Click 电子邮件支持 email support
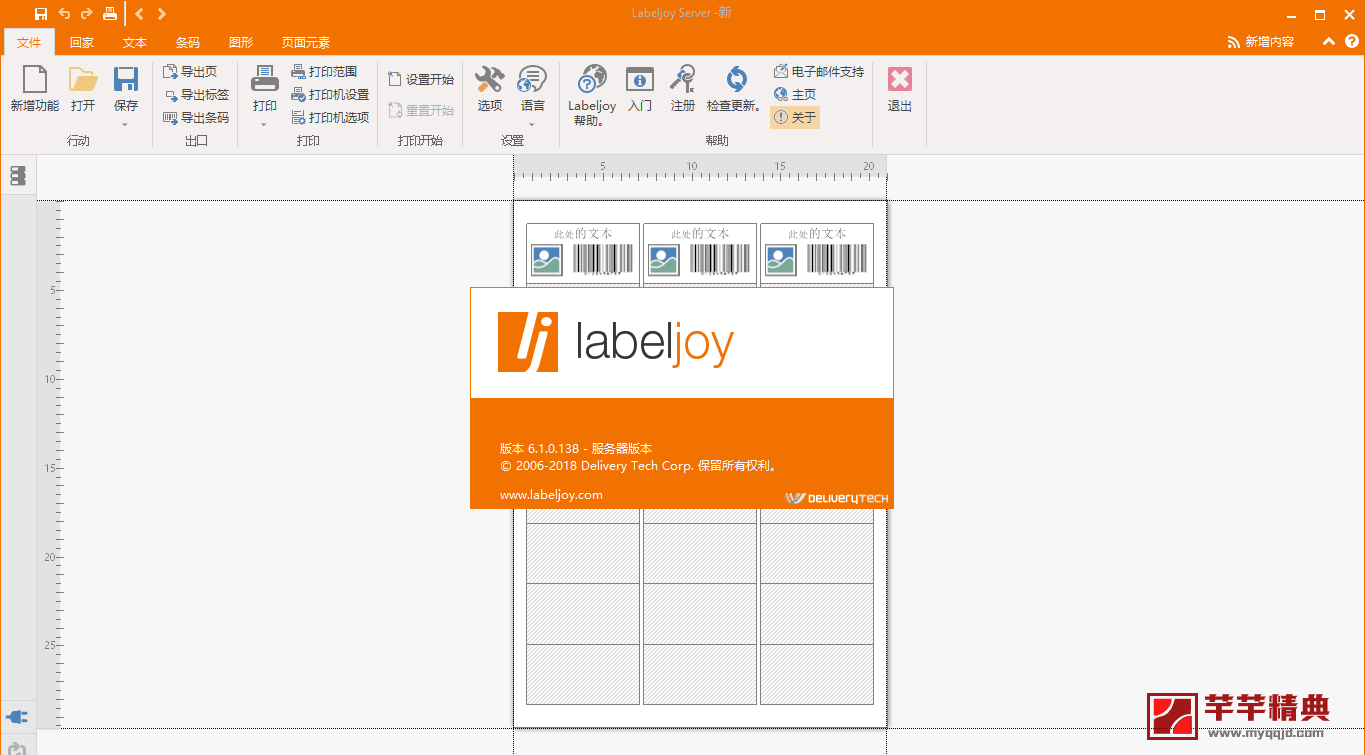The height and width of the screenshot is (755, 1365). pyautogui.click(x=819, y=72)
